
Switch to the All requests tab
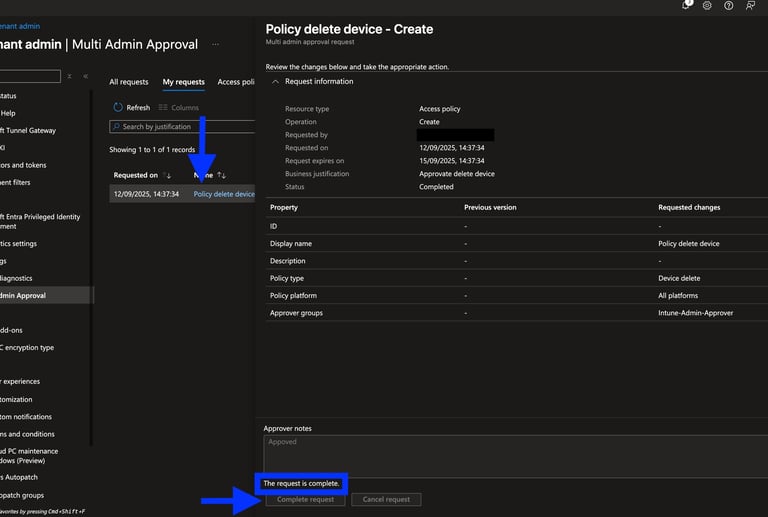[x=128, y=82]
